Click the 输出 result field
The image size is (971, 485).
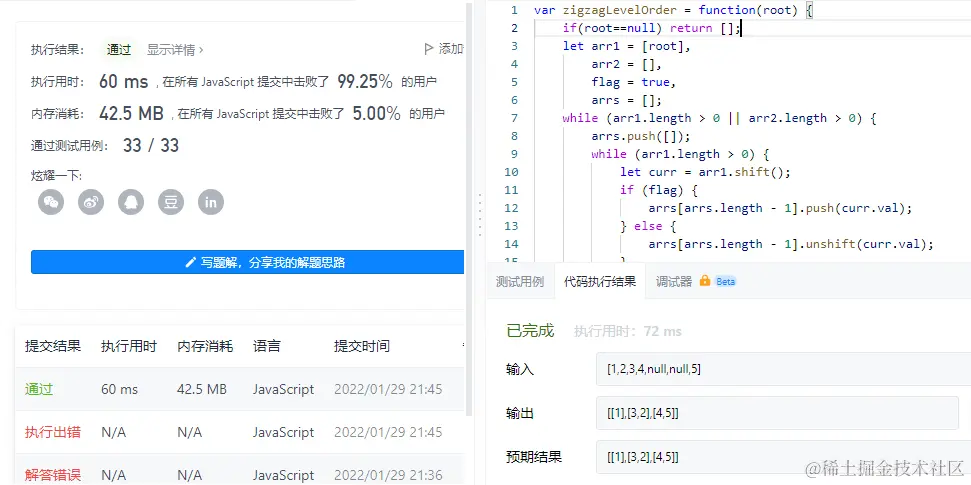(x=777, y=413)
